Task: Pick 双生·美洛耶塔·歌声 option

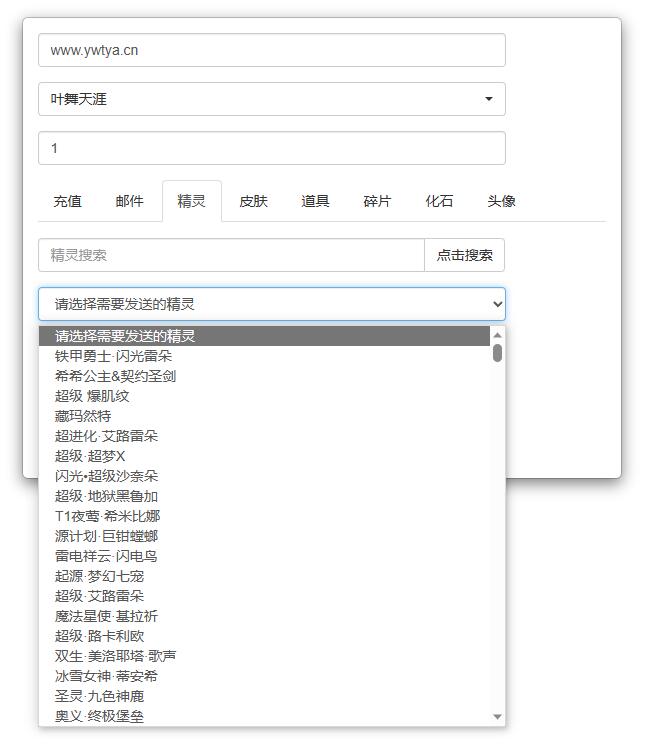Action: [264, 657]
